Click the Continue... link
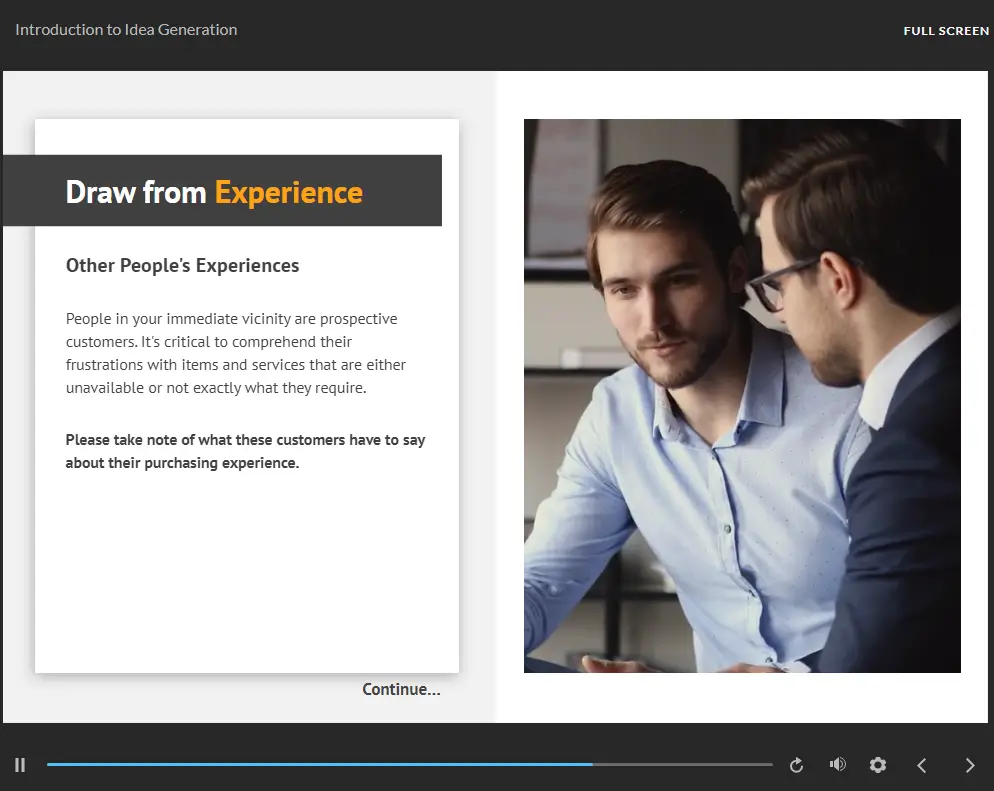This screenshot has height=791, width=994. point(401,689)
